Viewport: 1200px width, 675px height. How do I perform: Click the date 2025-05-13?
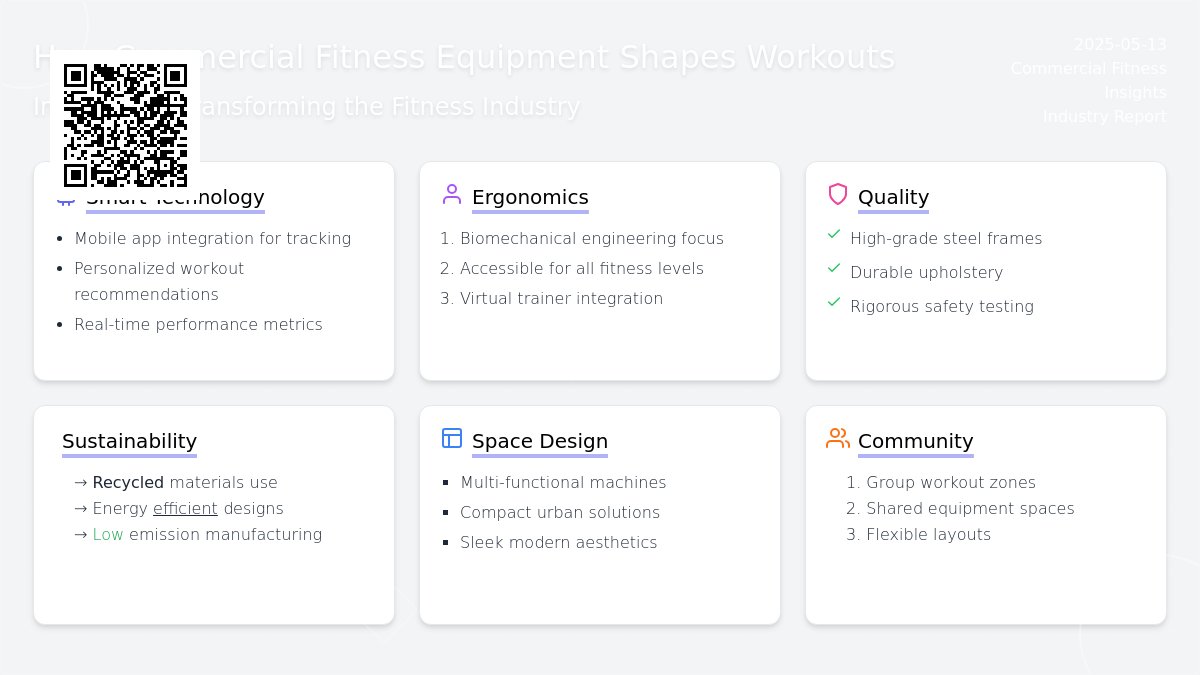coord(1120,45)
